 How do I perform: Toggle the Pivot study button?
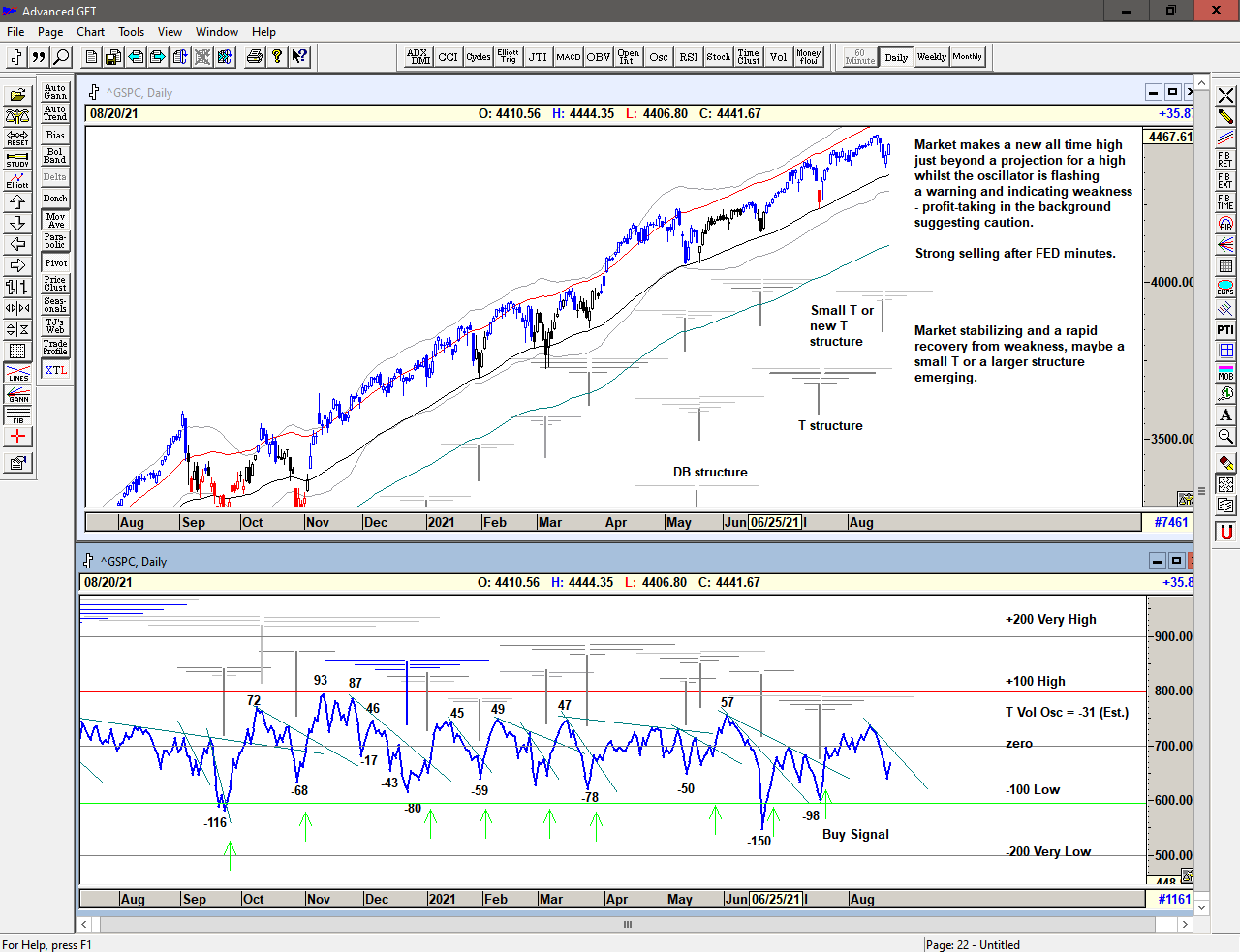click(x=55, y=262)
